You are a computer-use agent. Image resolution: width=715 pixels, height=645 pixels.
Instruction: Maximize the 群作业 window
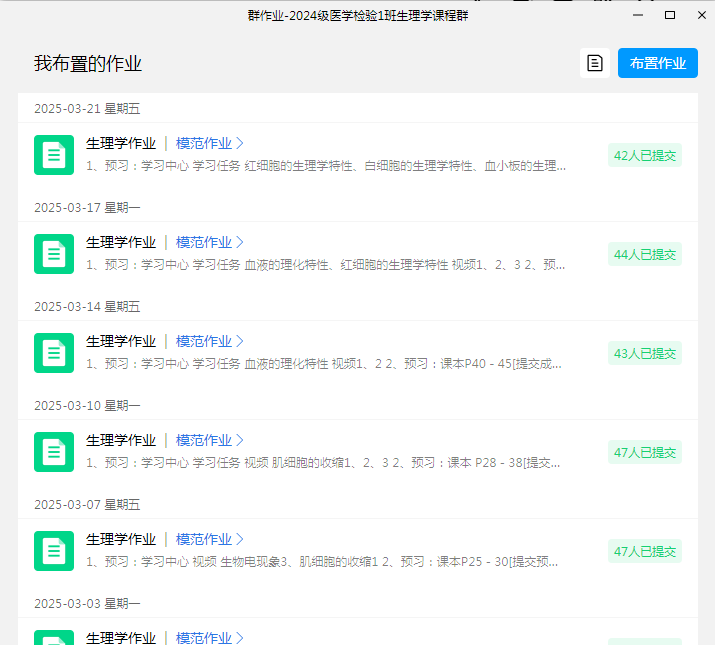670,15
